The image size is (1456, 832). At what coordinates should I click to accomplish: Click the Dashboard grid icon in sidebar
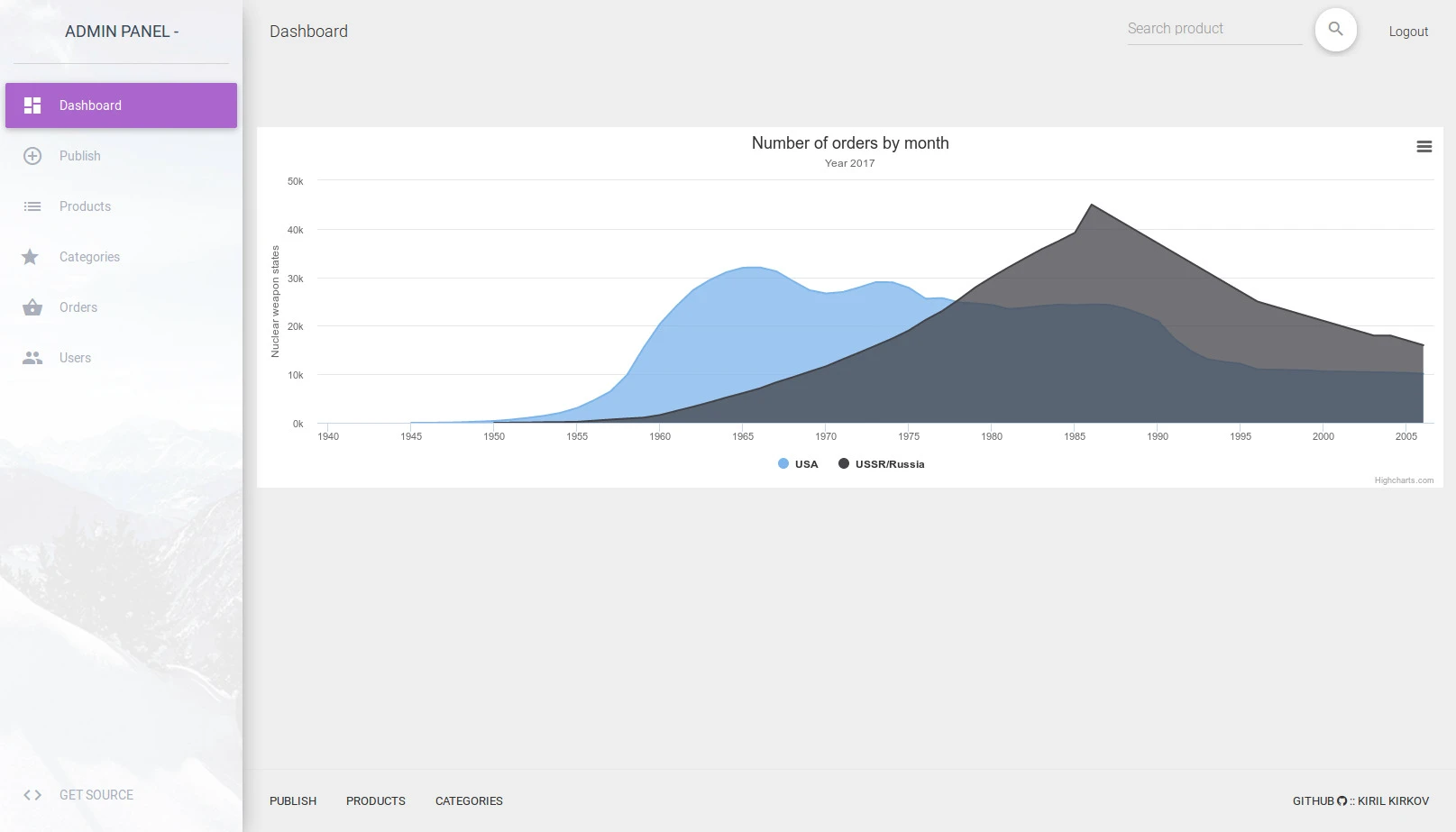pos(32,105)
